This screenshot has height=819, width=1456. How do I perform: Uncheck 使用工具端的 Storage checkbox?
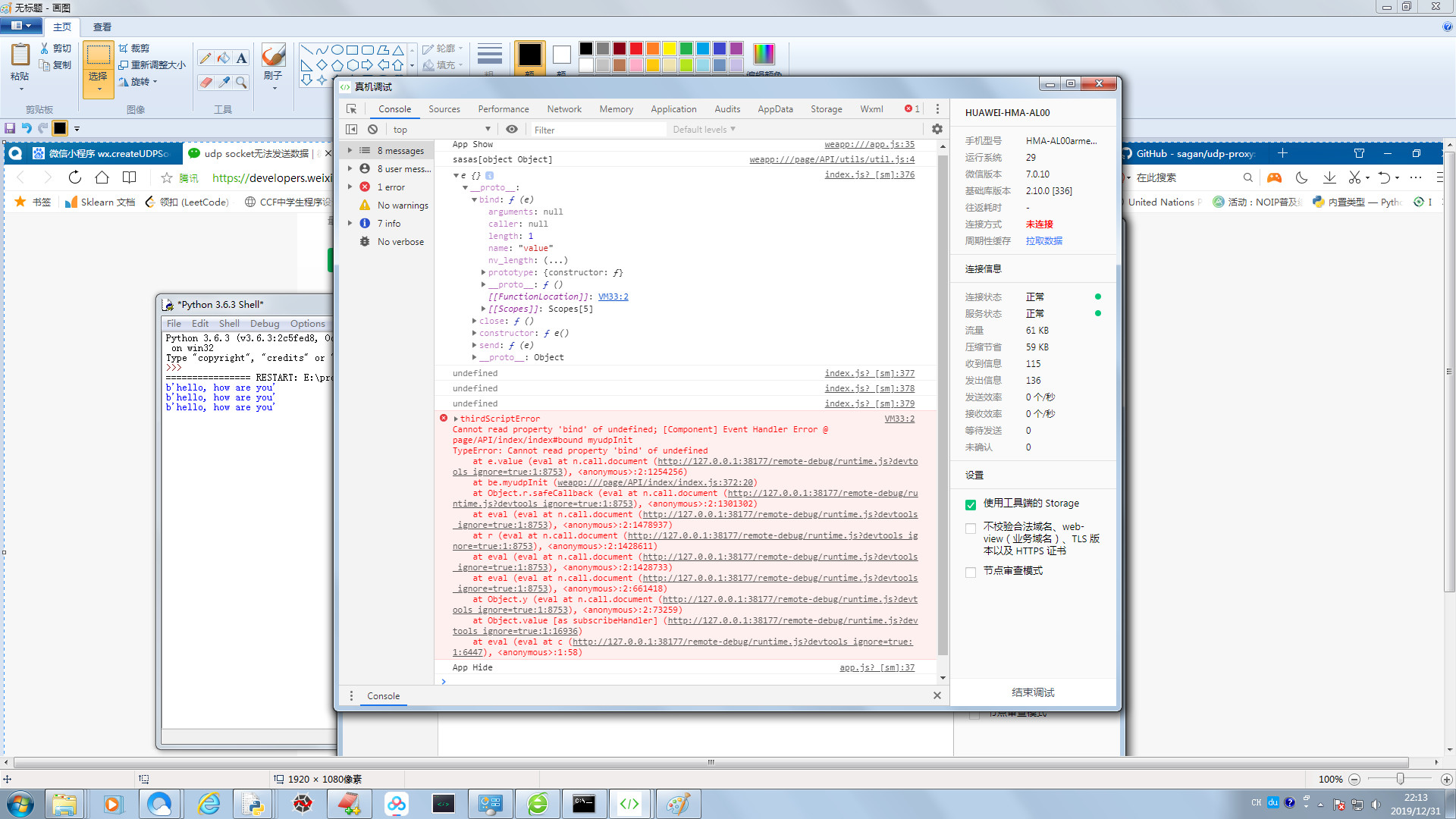(971, 504)
